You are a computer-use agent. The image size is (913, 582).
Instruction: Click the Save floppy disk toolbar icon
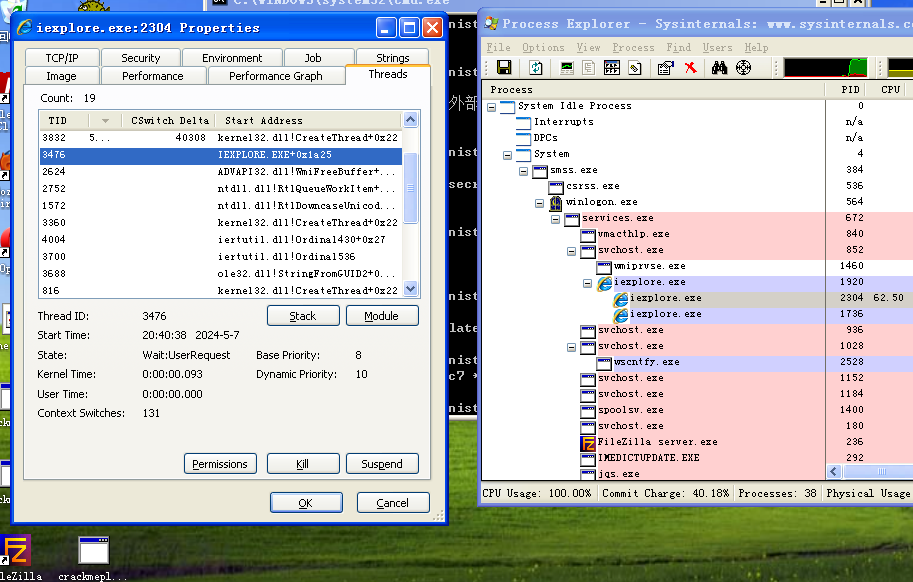pos(504,68)
